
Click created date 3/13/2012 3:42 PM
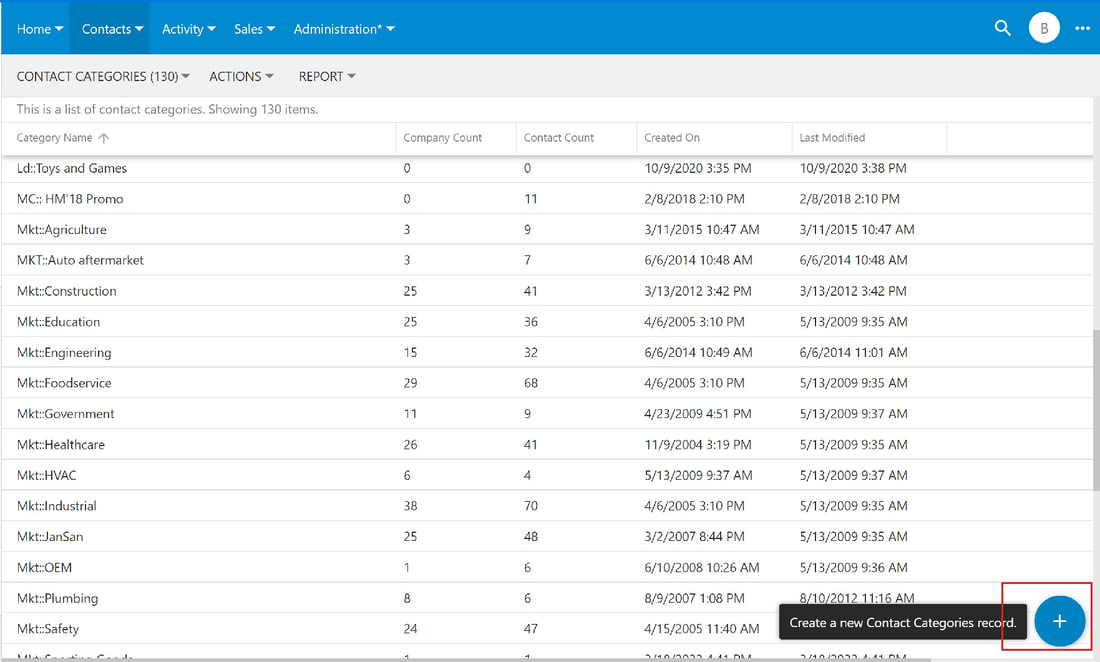click(698, 291)
